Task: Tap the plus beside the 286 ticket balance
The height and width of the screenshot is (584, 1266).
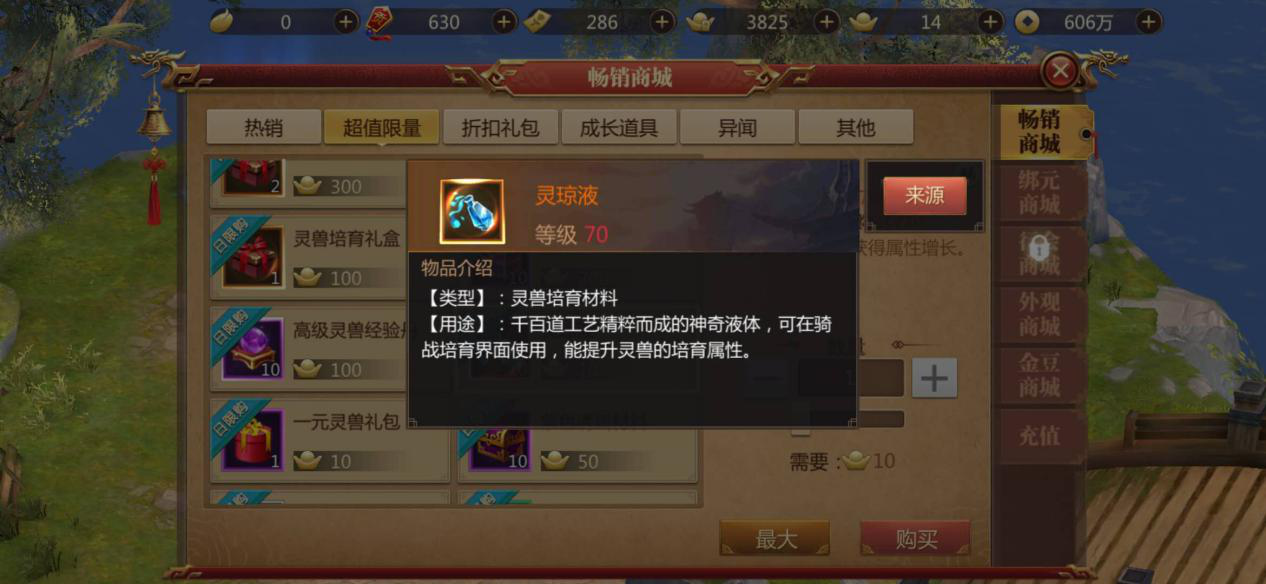Action: point(663,22)
